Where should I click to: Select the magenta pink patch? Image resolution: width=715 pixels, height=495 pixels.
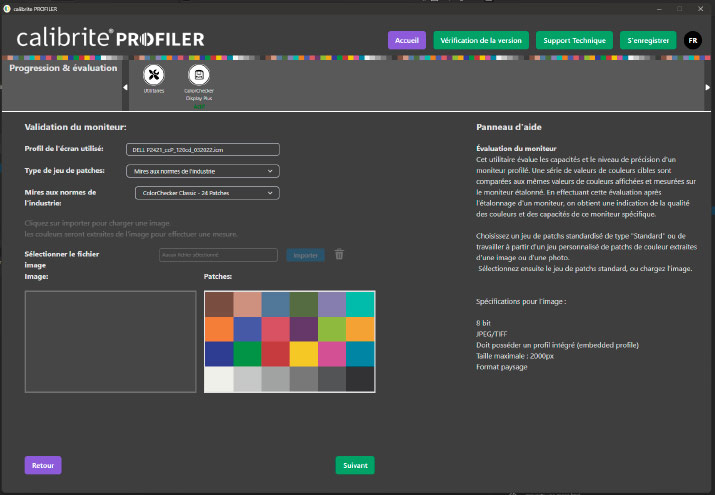coord(332,354)
